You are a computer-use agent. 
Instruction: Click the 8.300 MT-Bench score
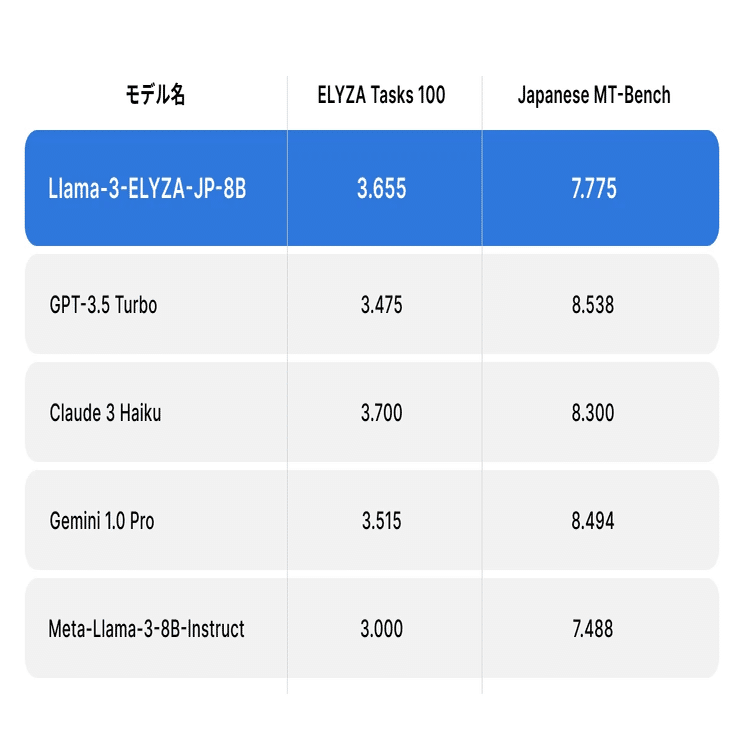pos(593,413)
